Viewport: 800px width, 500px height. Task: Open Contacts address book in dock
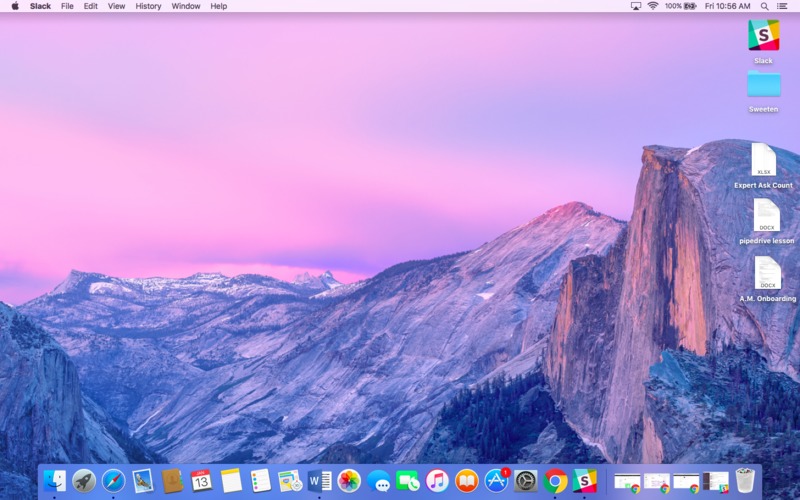(x=172, y=481)
